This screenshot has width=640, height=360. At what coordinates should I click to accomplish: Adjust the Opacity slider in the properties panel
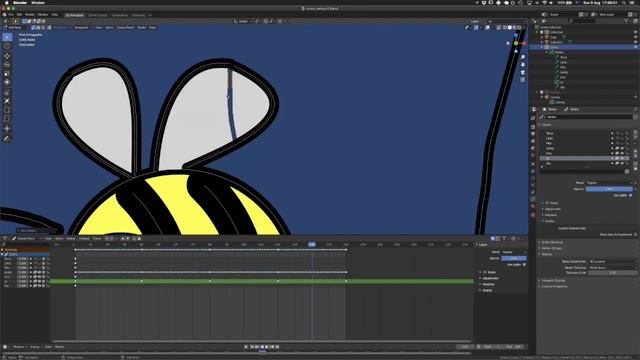[609, 189]
